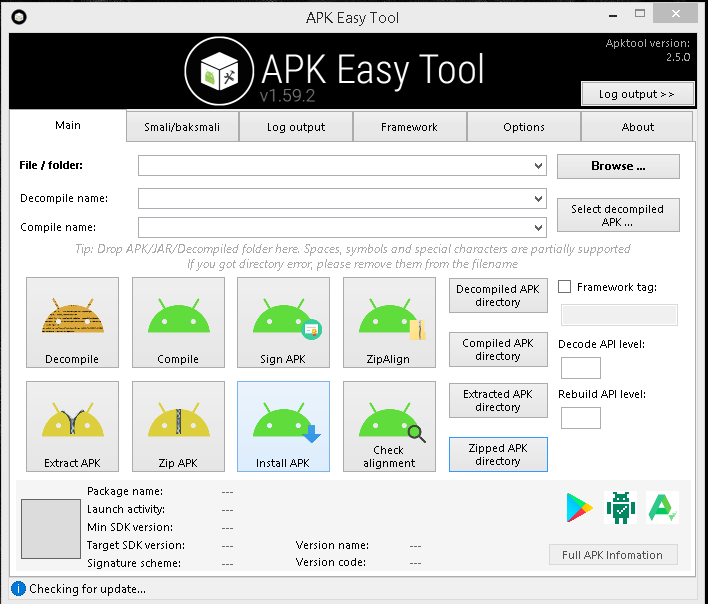Click the Log output >> button
708x604 pixels.
tap(637, 94)
